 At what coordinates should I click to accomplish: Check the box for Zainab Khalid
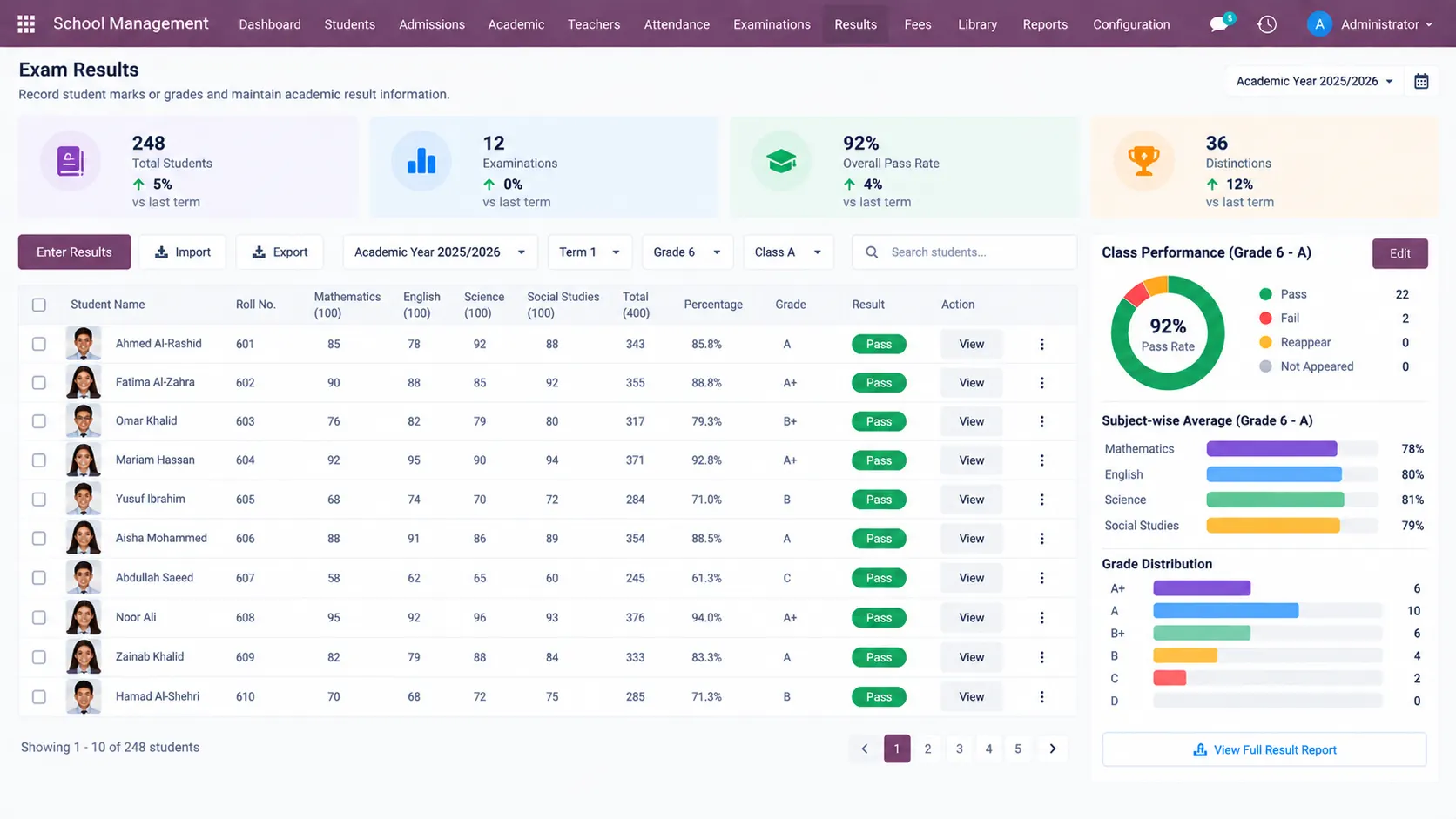(39, 657)
